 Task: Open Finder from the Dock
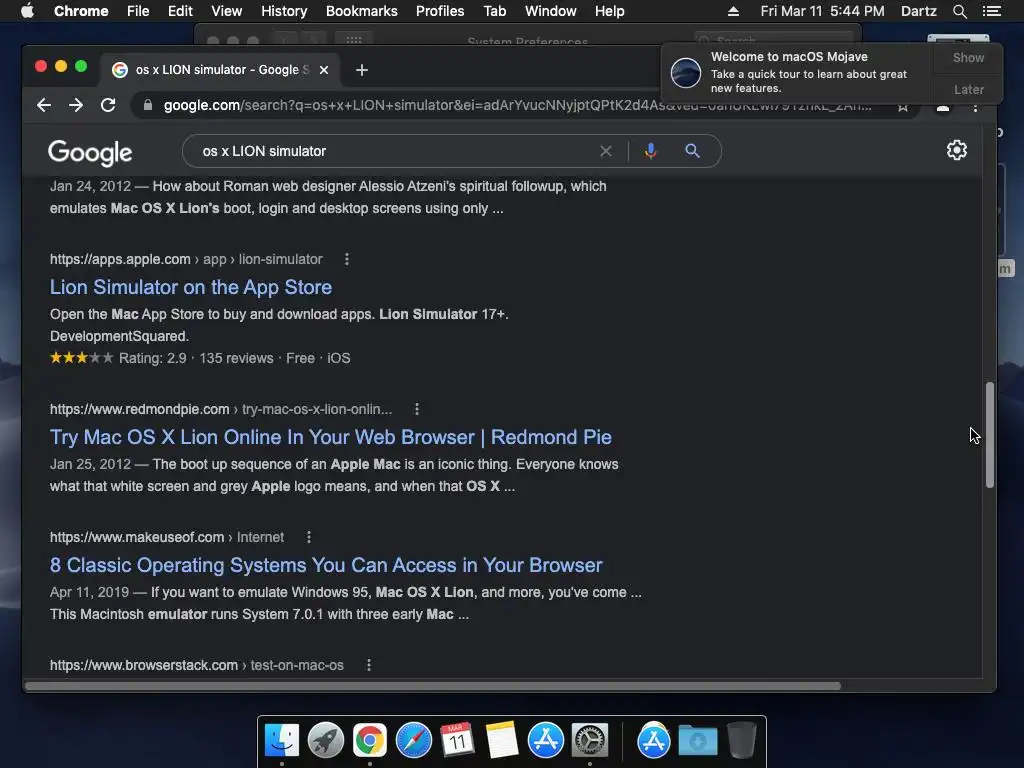pos(282,741)
